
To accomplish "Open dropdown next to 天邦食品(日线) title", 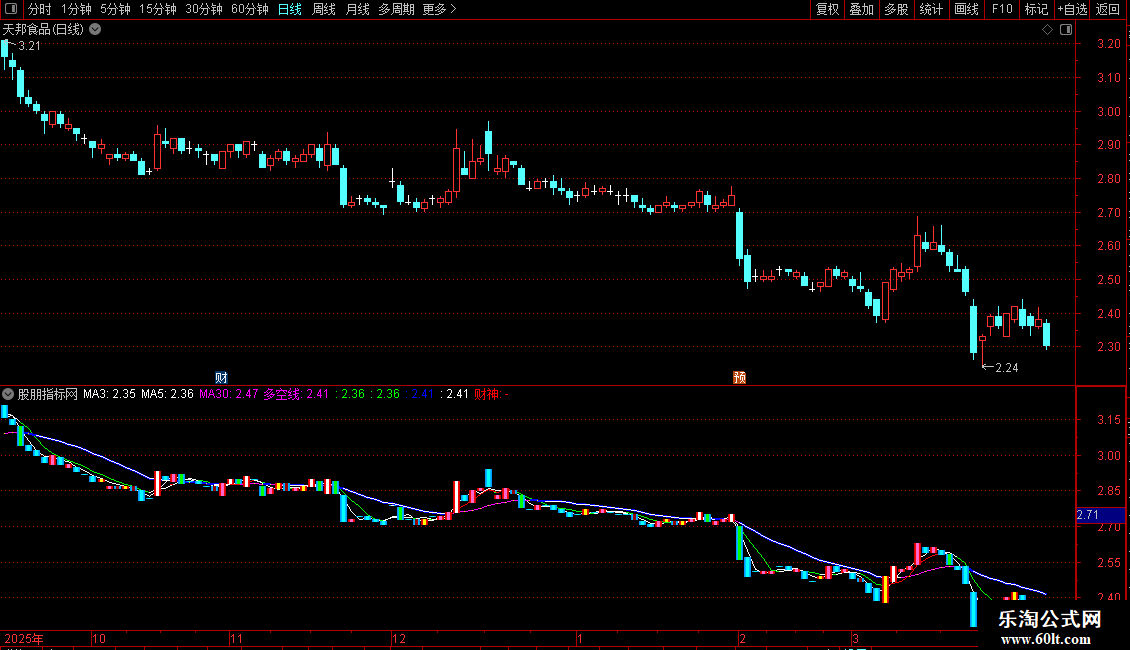I will coord(95,30).
